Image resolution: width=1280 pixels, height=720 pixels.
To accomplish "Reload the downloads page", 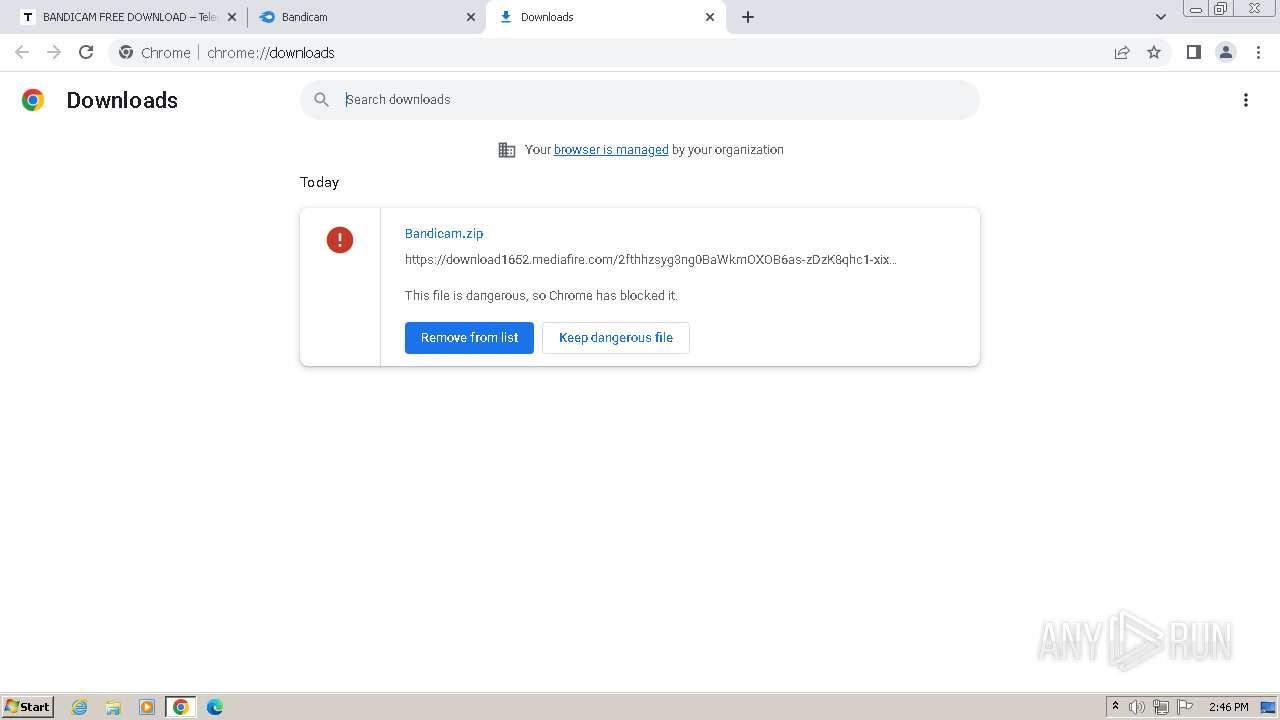I will click(x=86, y=52).
